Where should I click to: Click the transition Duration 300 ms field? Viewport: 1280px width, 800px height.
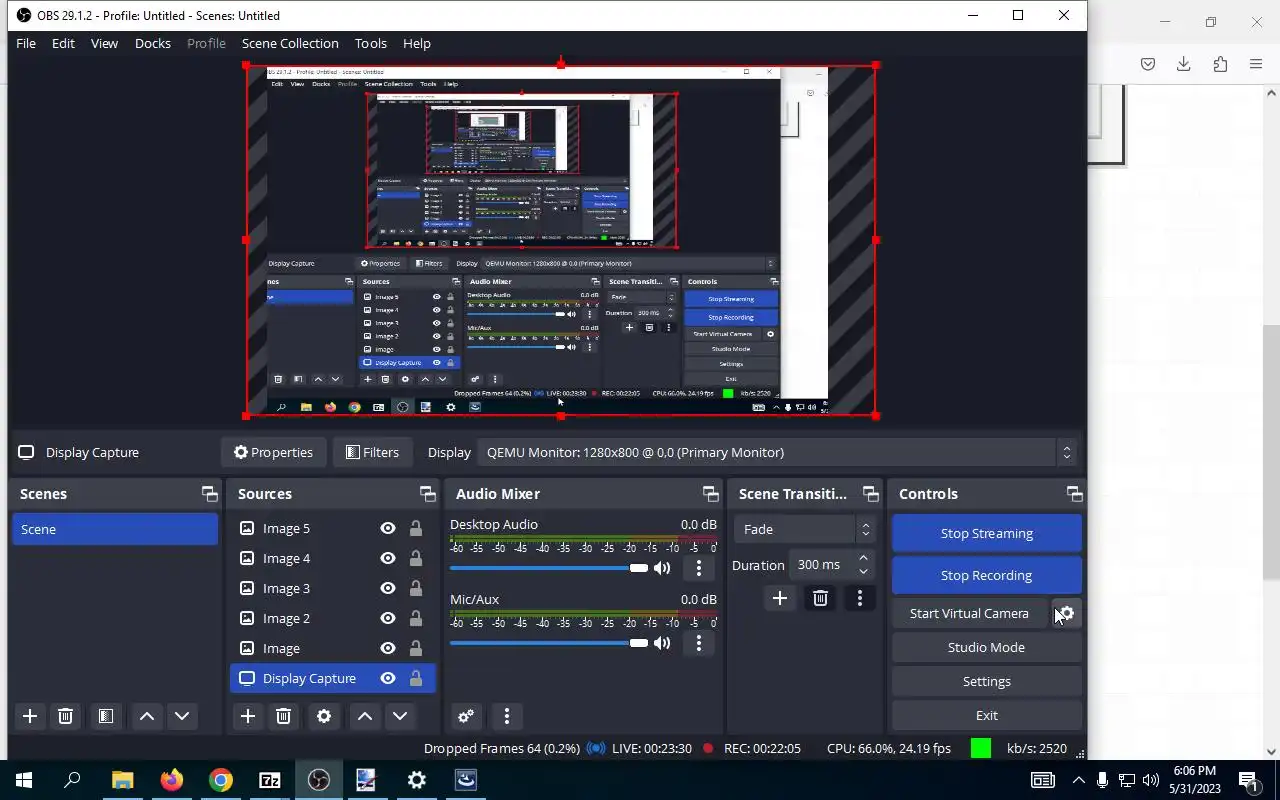click(820, 565)
